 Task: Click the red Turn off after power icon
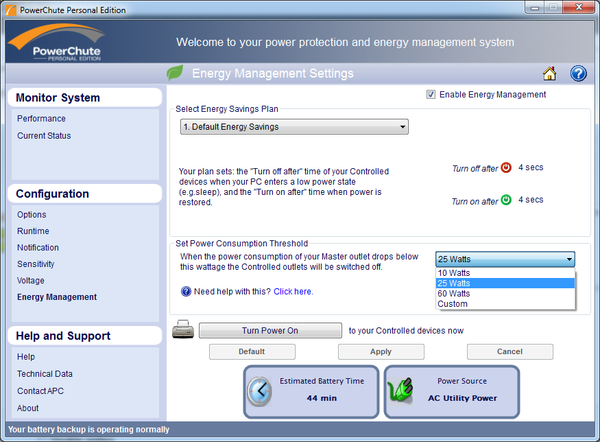click(x=506, y=168)
